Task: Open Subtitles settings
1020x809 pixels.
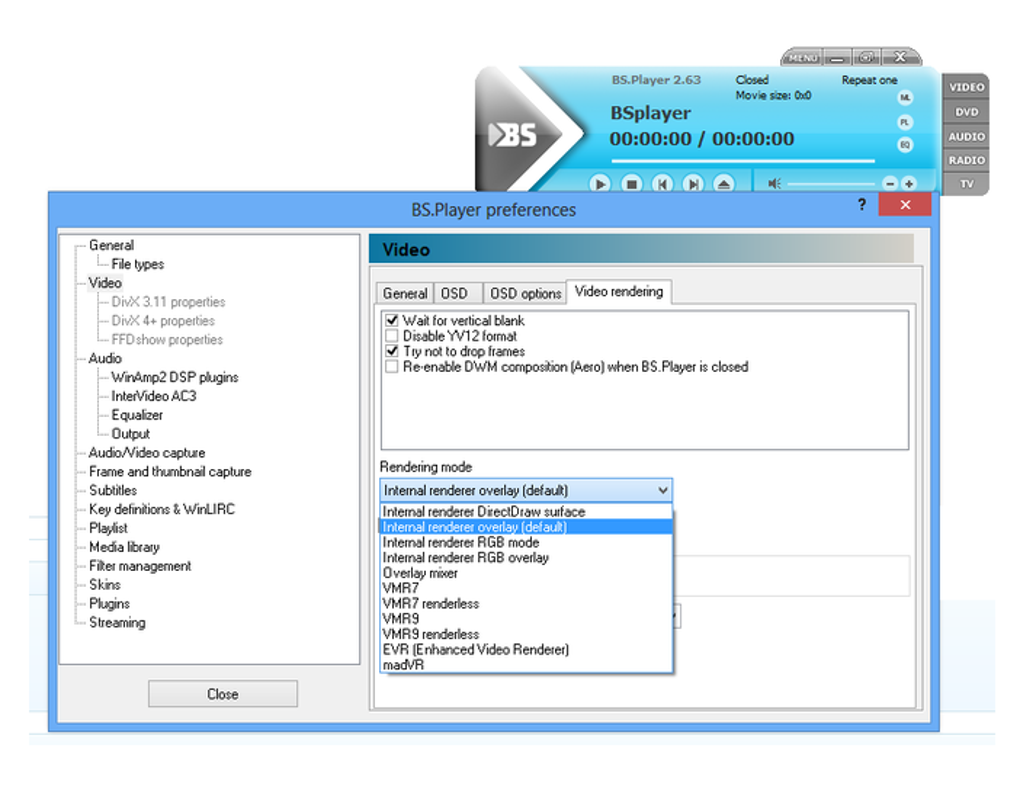Action: click(113, 490)
